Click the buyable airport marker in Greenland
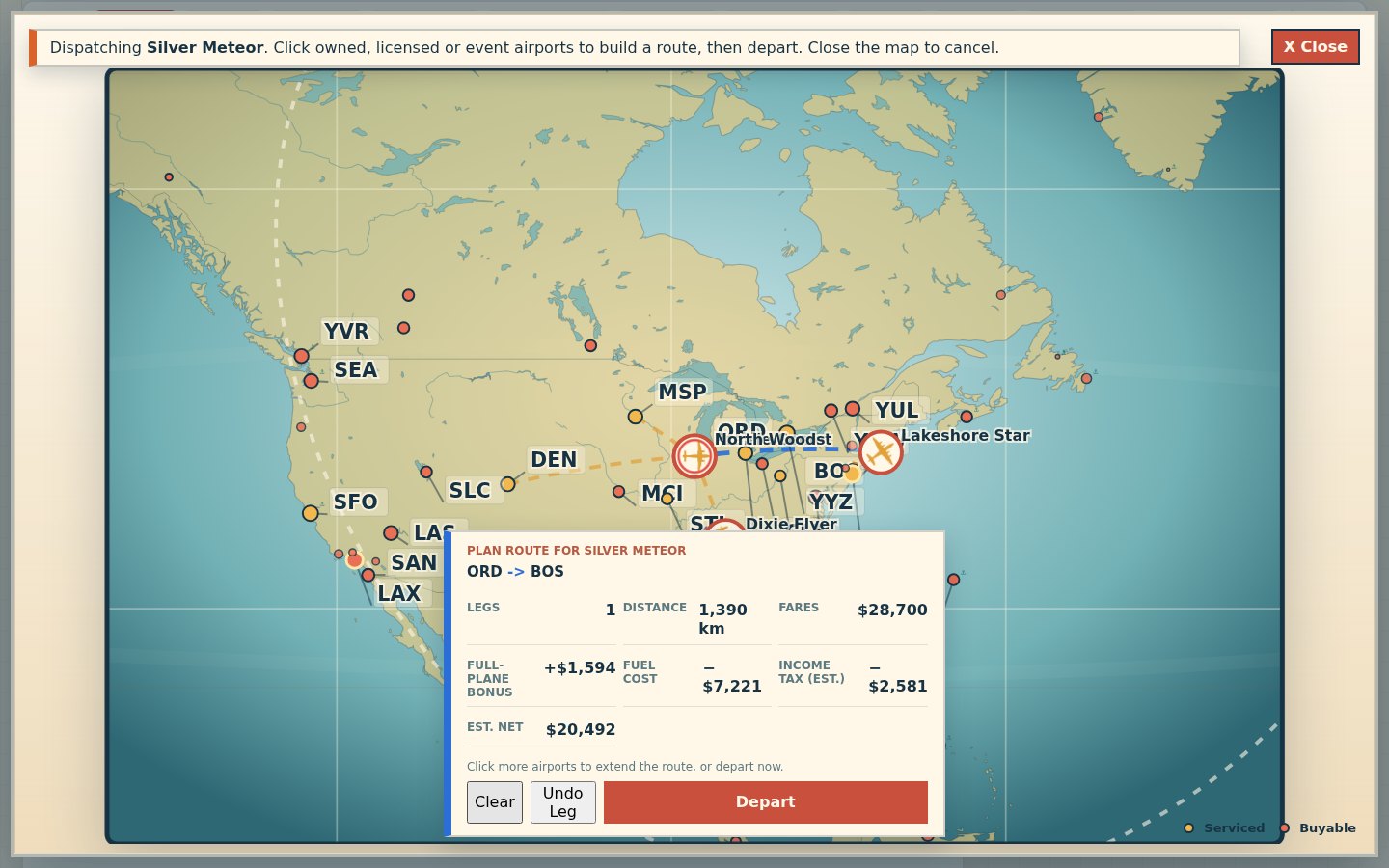The image size is (1389, 868). point(1098,117)
